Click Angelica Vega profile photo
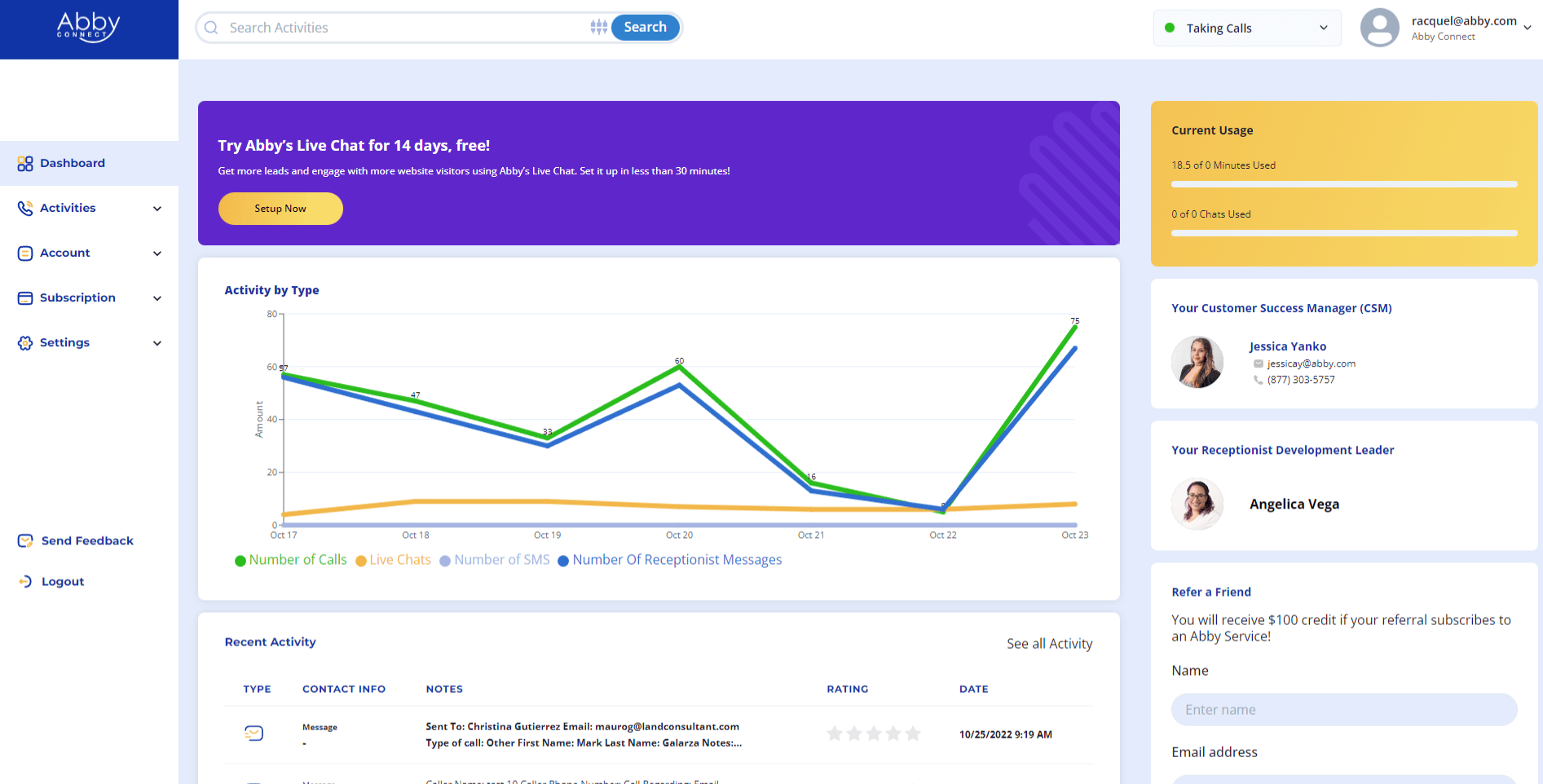 tap(1197, 504)
